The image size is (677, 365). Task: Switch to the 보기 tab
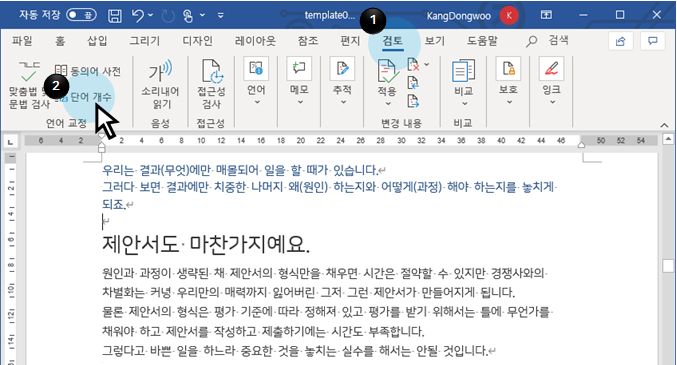tap(435, 41)
